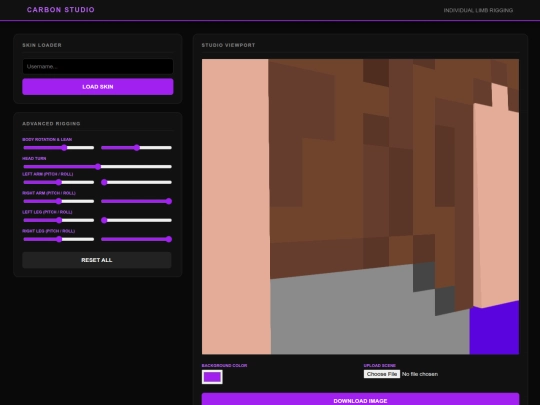Click the Right Leg pitch slider handle
Image resolution: width=540 pixels, height=405 pixels.
(59, 239)
